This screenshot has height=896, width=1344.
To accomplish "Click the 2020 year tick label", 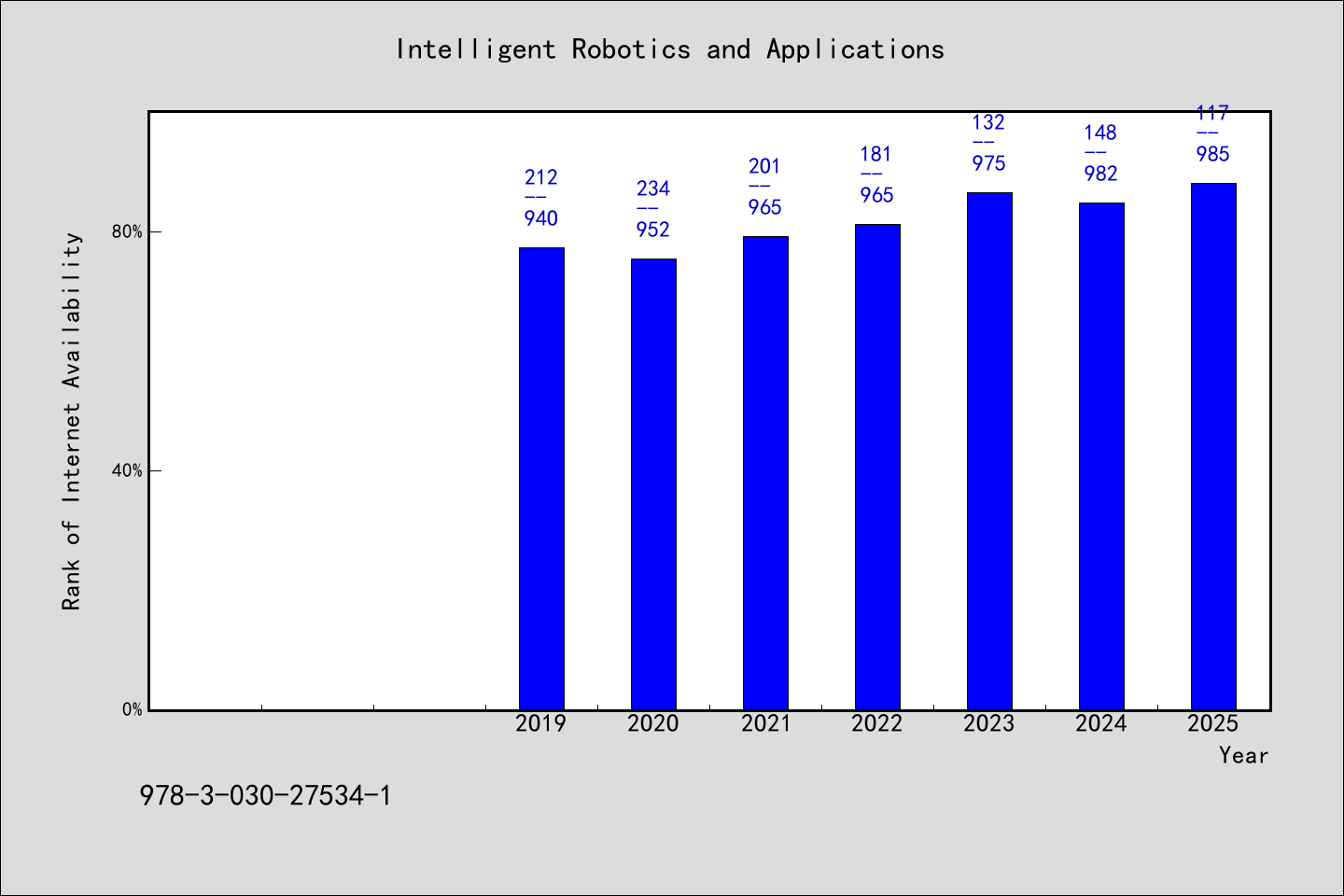I will [653, 723].
